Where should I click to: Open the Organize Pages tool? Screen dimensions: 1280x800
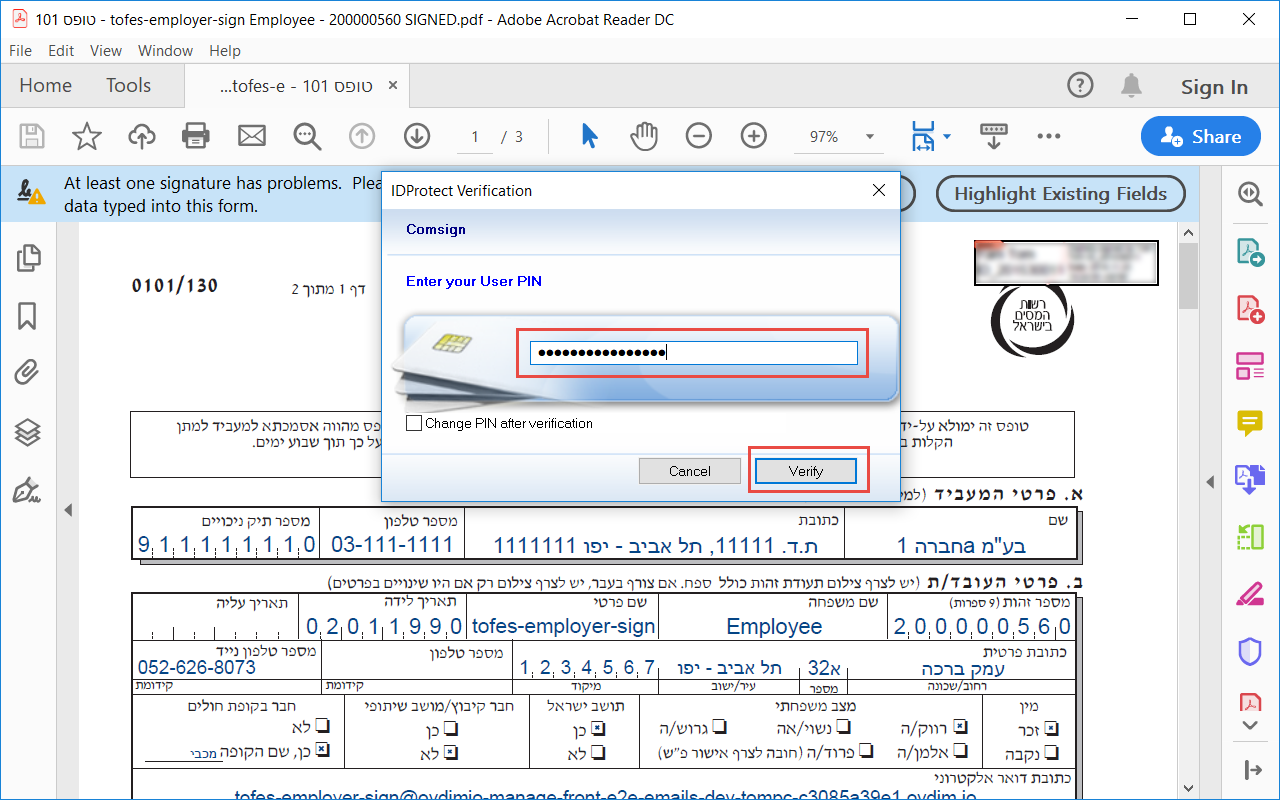tap(1250, 366)
